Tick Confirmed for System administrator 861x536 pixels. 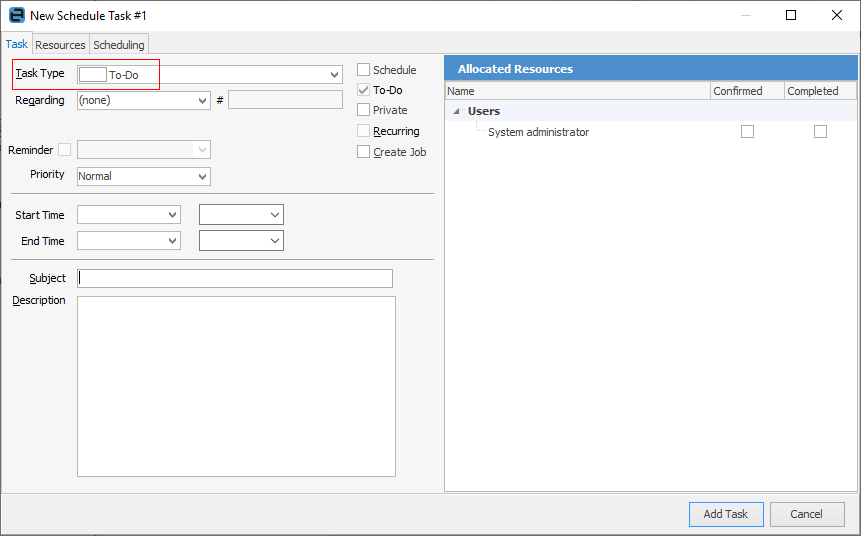point(747,132)
